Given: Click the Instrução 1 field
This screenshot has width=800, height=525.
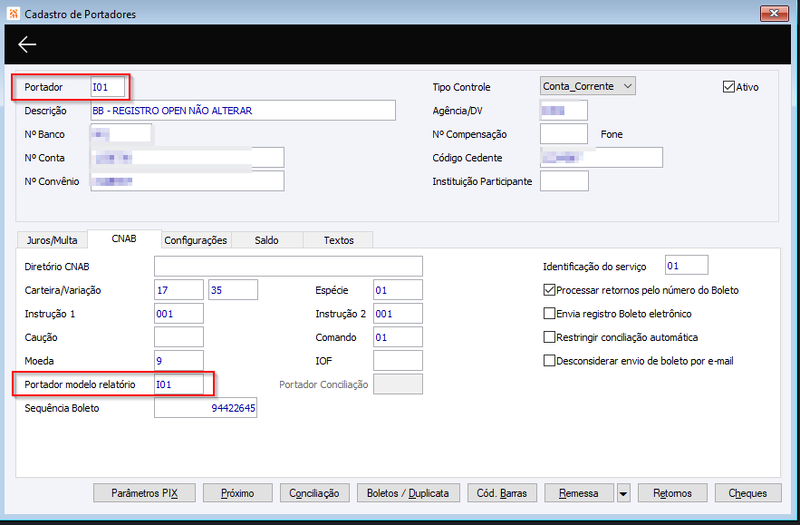Looking at the screenshot, I should click(x=179, y=313).
